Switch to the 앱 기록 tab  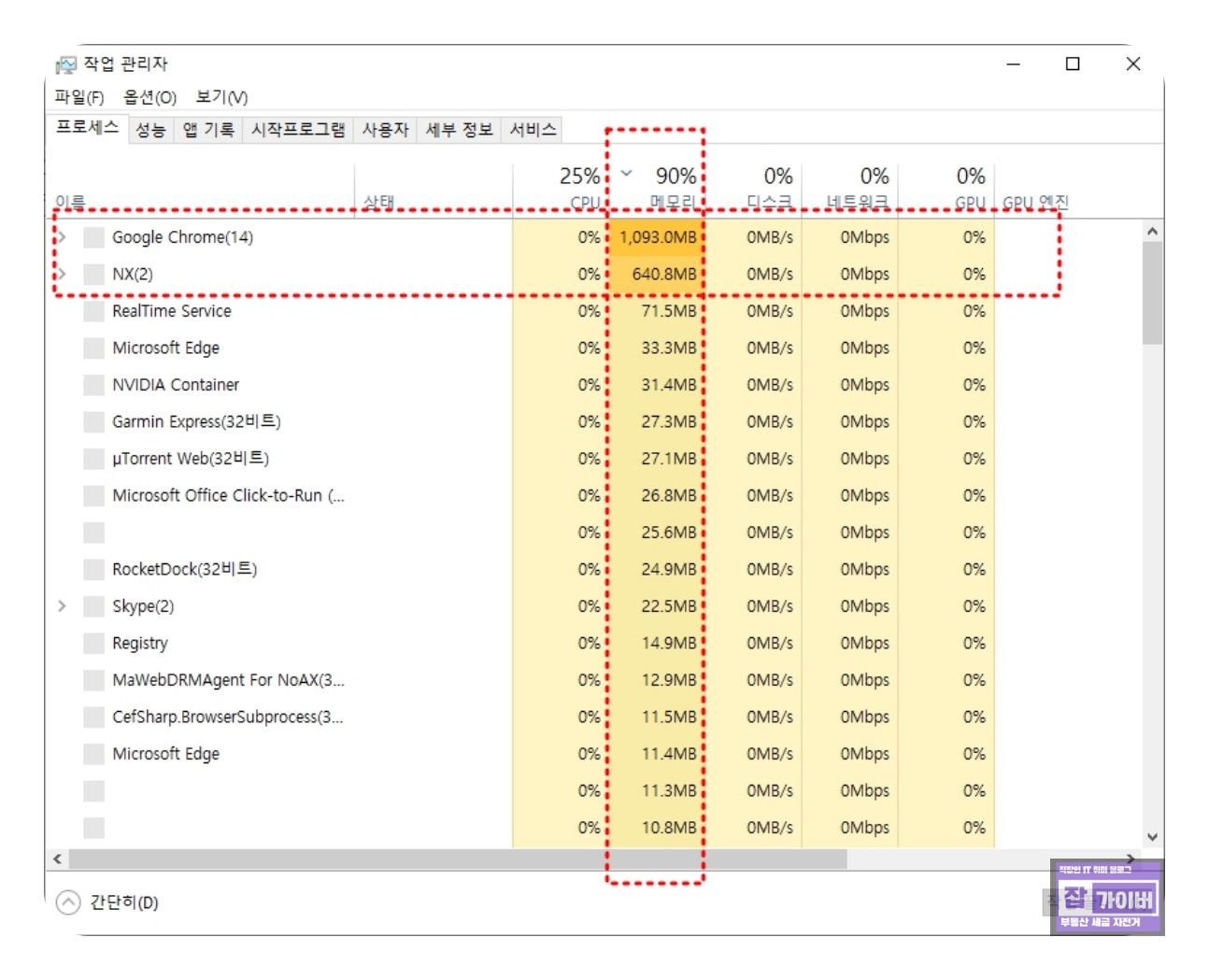pos(208,130)
